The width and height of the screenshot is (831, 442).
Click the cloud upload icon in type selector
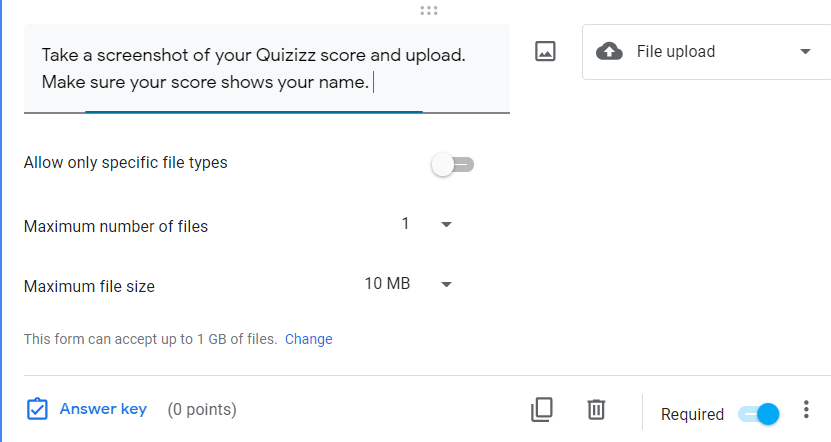tap(608, 51)
